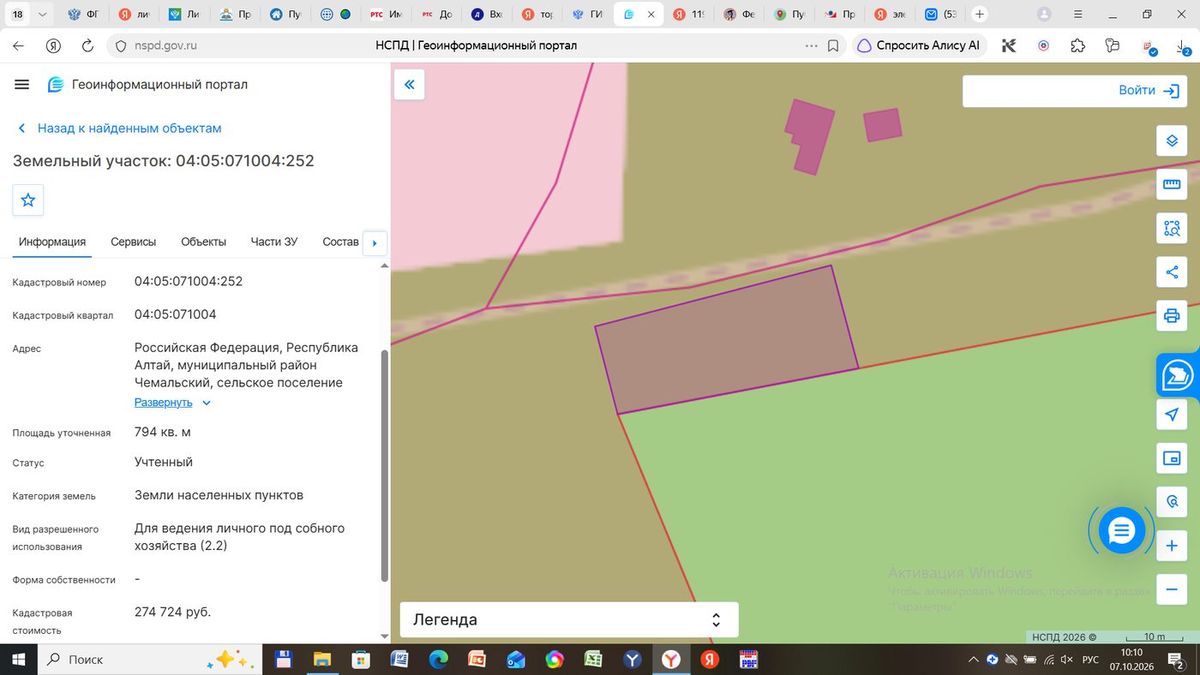
Task: Share the current map view
Action: (1171, 272)
